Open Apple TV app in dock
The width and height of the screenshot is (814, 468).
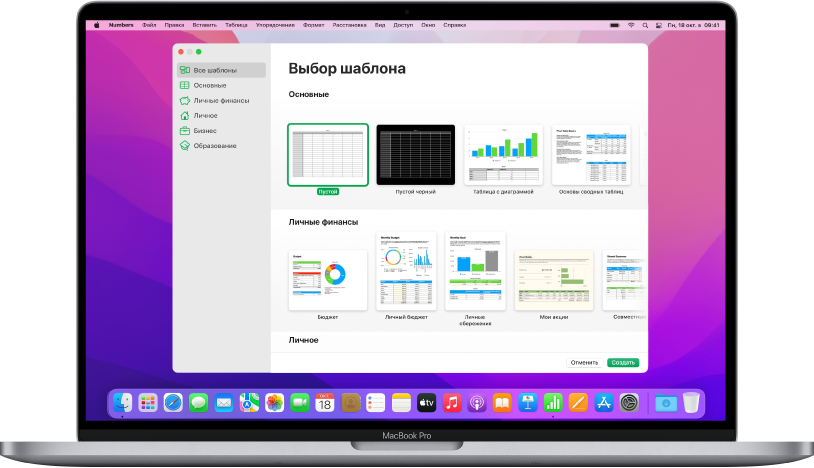[x=426, y=403]
